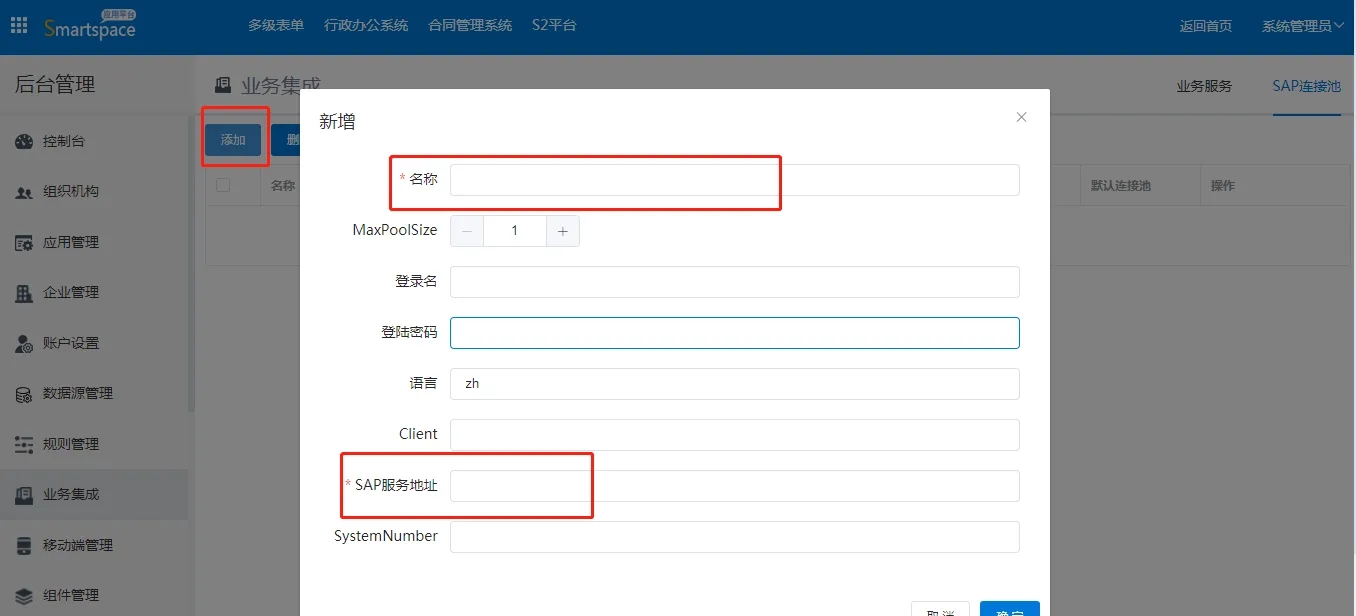This screenshot has width=1356, height=616.
Task: Open the app grid launcher icon
Action: pyautogui.click(x=19, y=26)
